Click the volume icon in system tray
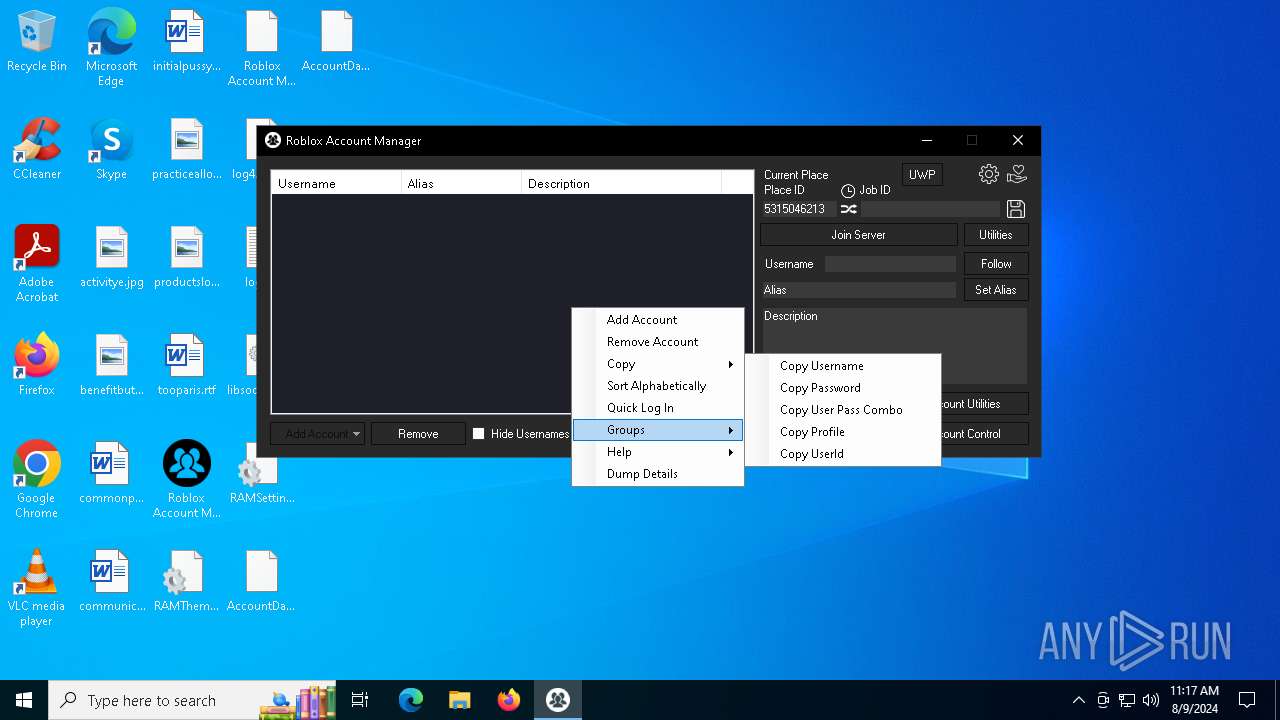 coord(1151,700)
